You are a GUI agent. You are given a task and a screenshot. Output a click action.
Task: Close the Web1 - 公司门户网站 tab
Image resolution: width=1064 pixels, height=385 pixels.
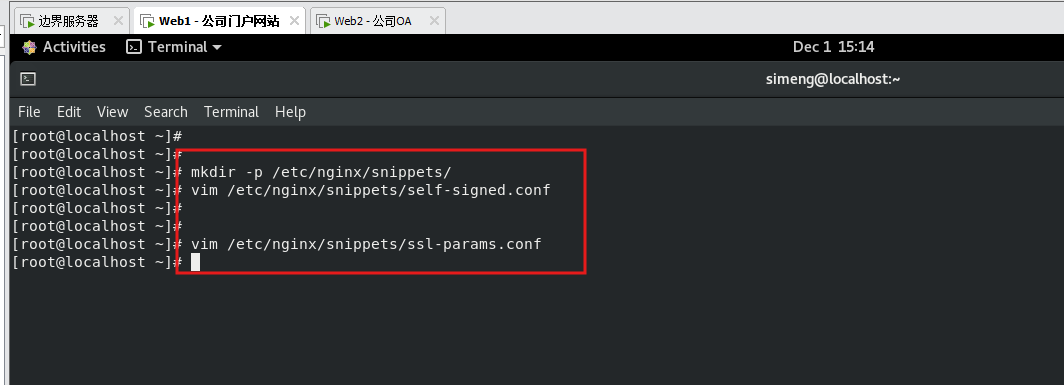(294, 21)
